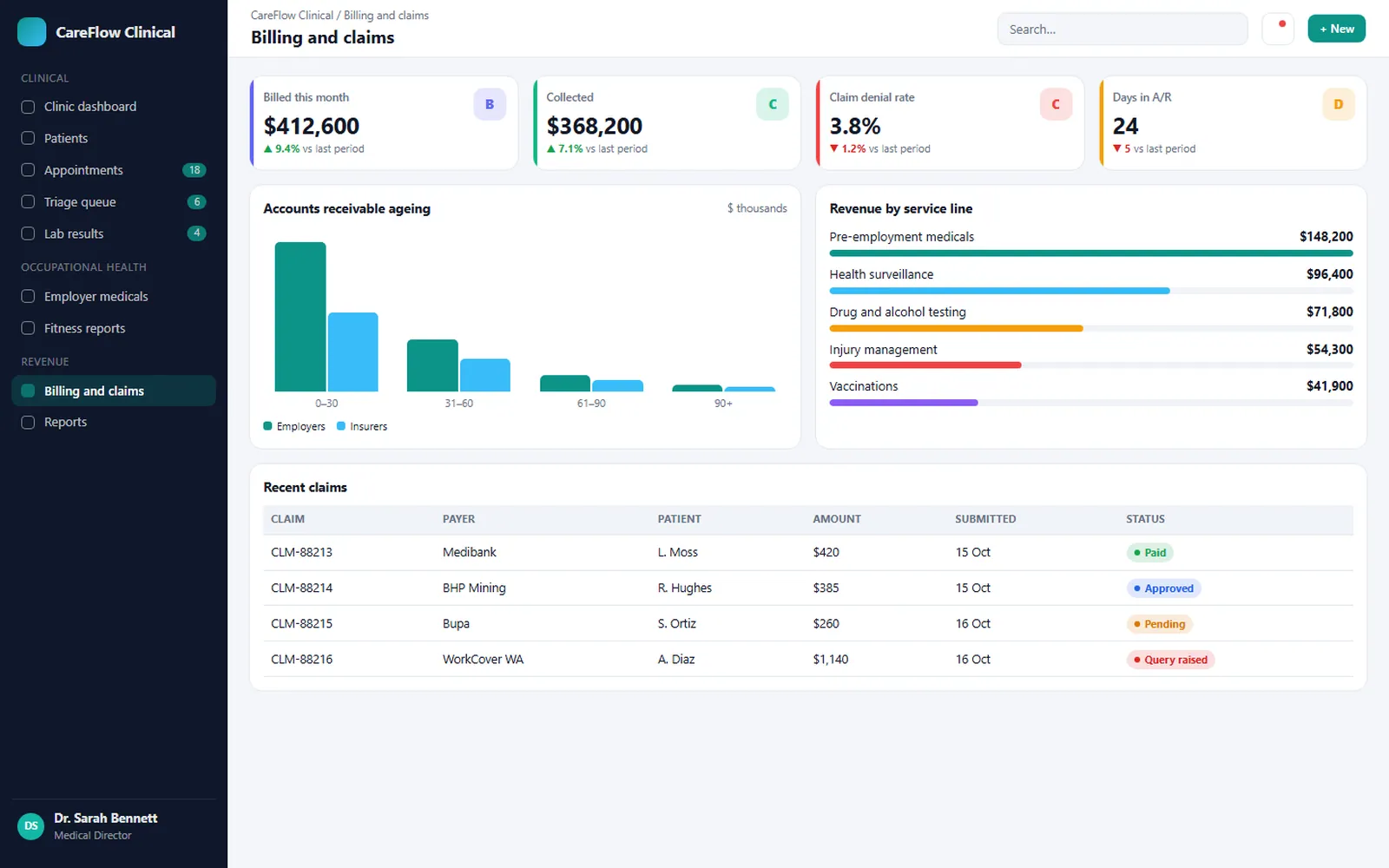
Task: Click the Paid status badge
Action: pyautogui.click(x=1149, y=553)
